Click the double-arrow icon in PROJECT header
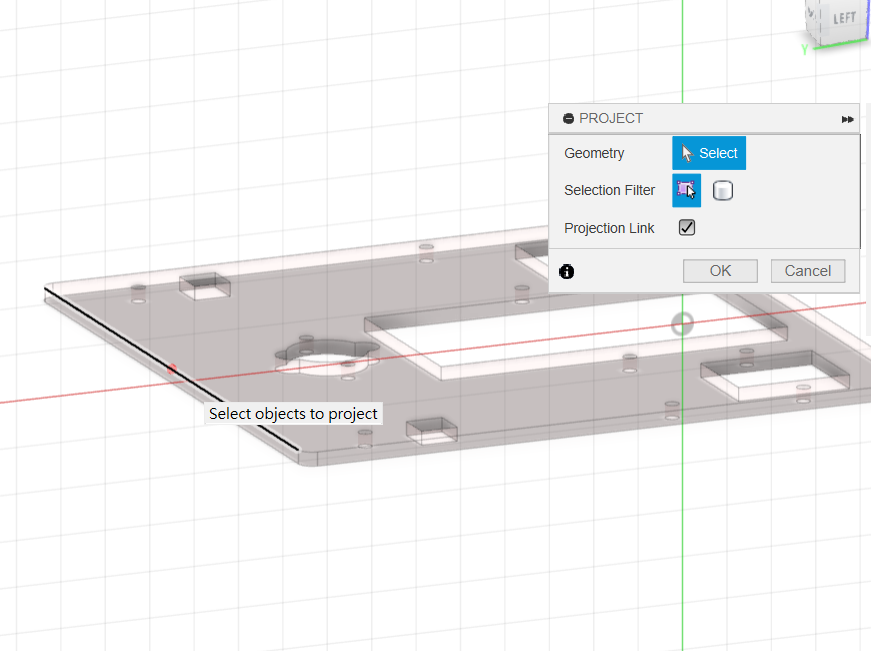This screenshot has height=651, width=871. pyautogui.click(x=847, y=119)
